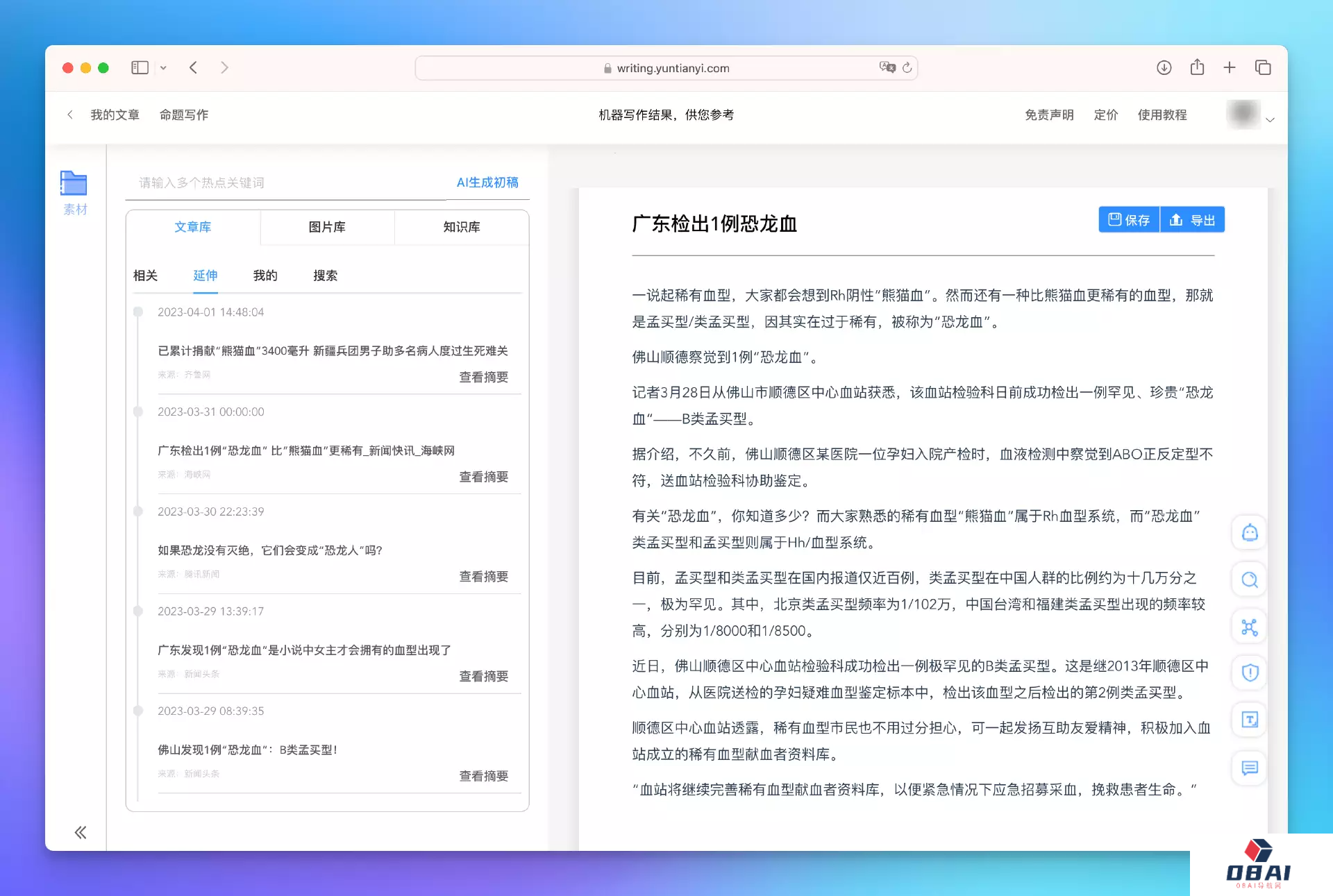The image size is (1333, 896).
Task: Collapse the left panel with double chevron
Action: point(81,832)
